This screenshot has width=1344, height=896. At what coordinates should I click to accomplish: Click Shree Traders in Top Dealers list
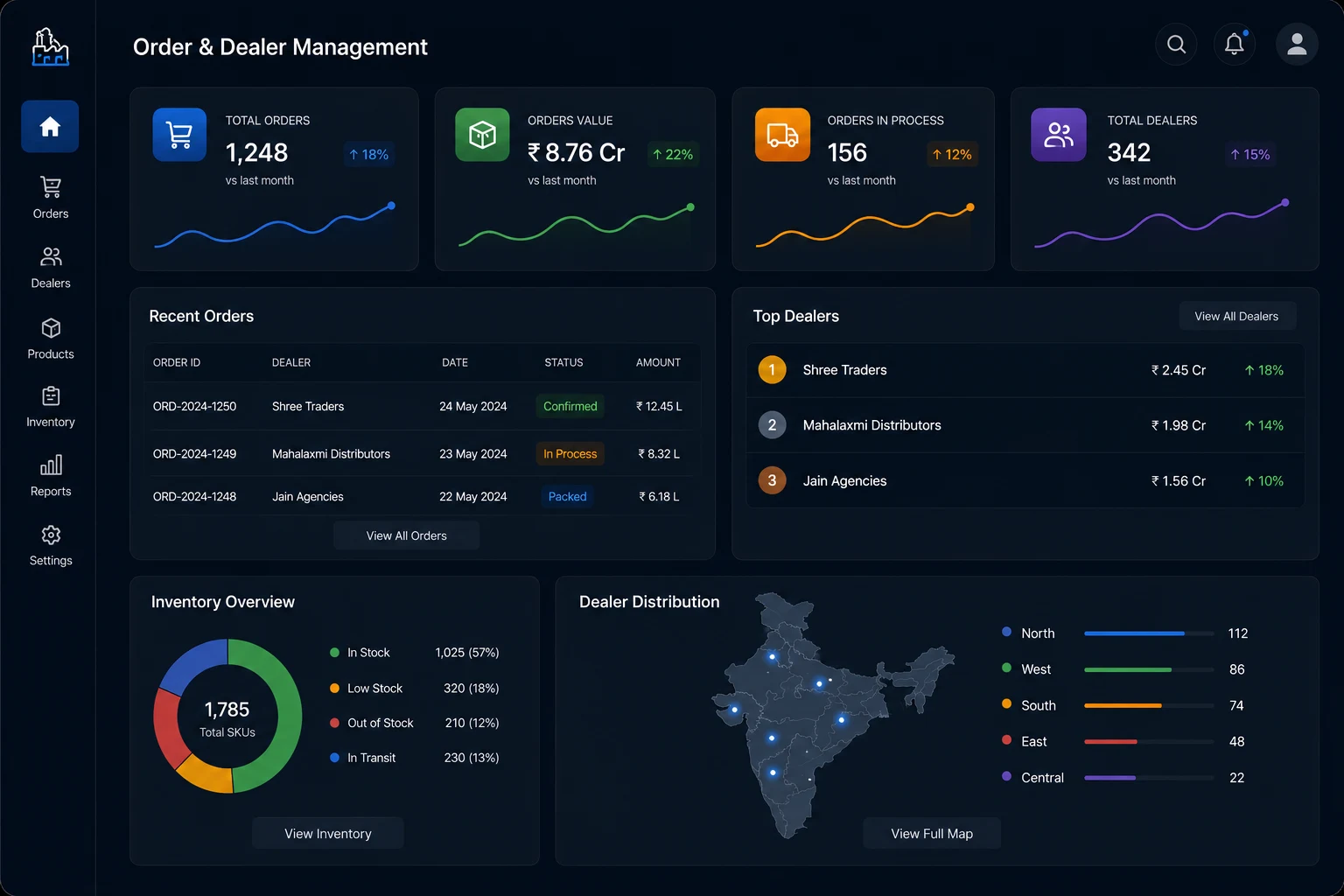pos(844,370)
